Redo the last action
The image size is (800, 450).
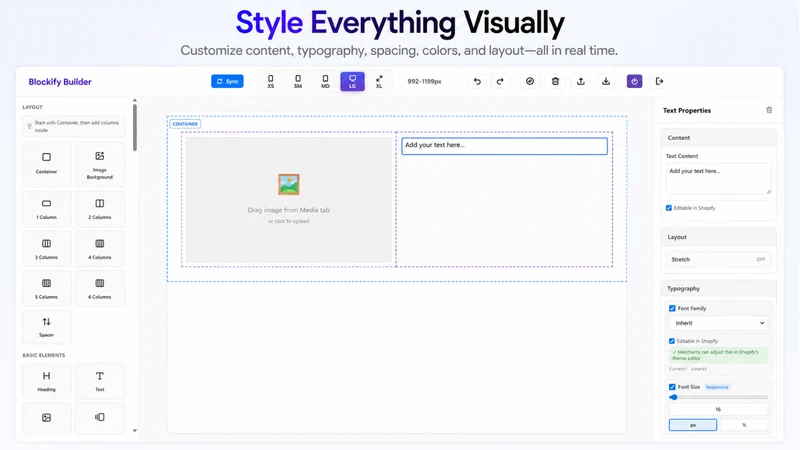point(500,81)
